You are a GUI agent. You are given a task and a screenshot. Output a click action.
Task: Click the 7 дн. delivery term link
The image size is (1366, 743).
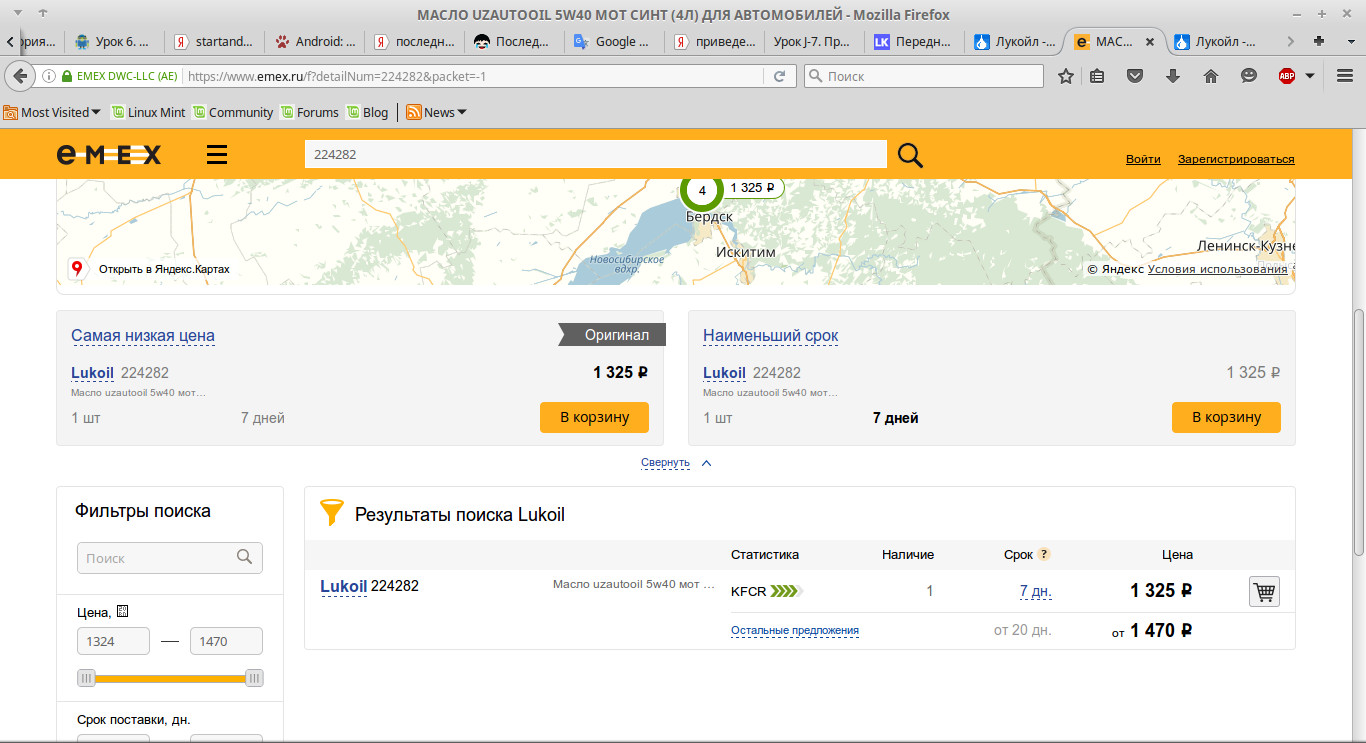[x=1035, y=591]
